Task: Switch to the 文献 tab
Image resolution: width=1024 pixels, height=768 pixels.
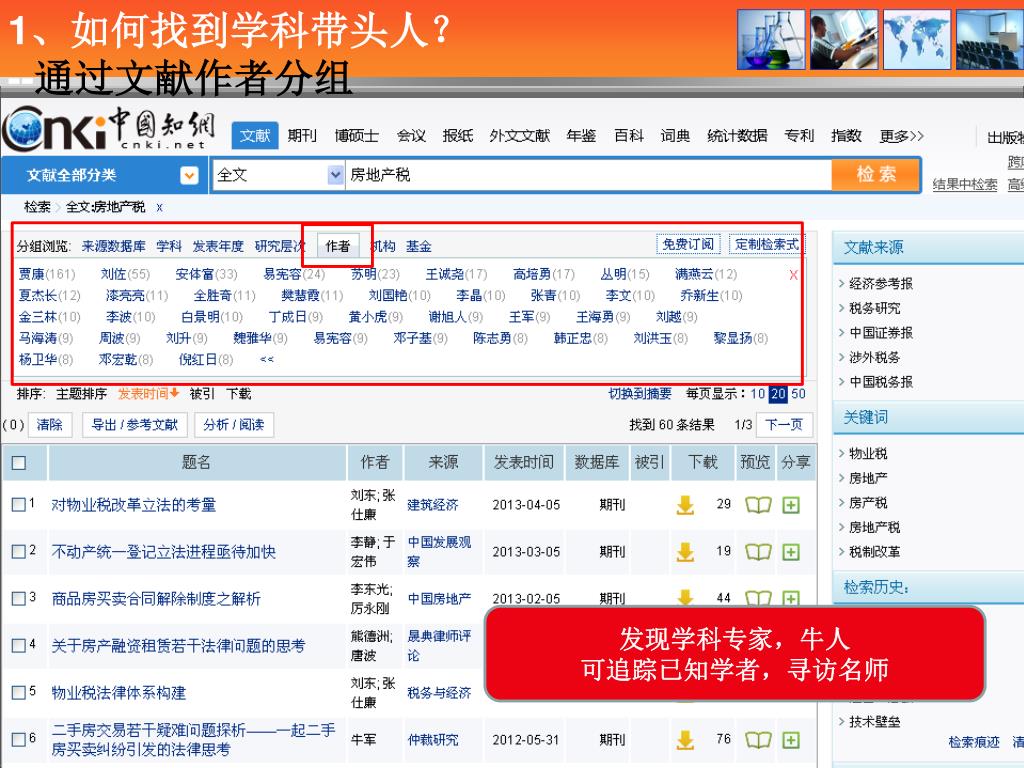Action: coord(255,136)
